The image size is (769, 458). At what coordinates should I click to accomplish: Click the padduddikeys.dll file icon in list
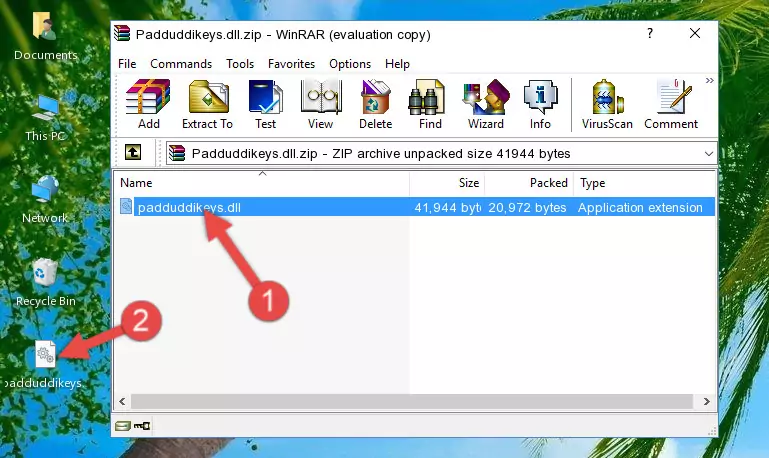[126, 206]
